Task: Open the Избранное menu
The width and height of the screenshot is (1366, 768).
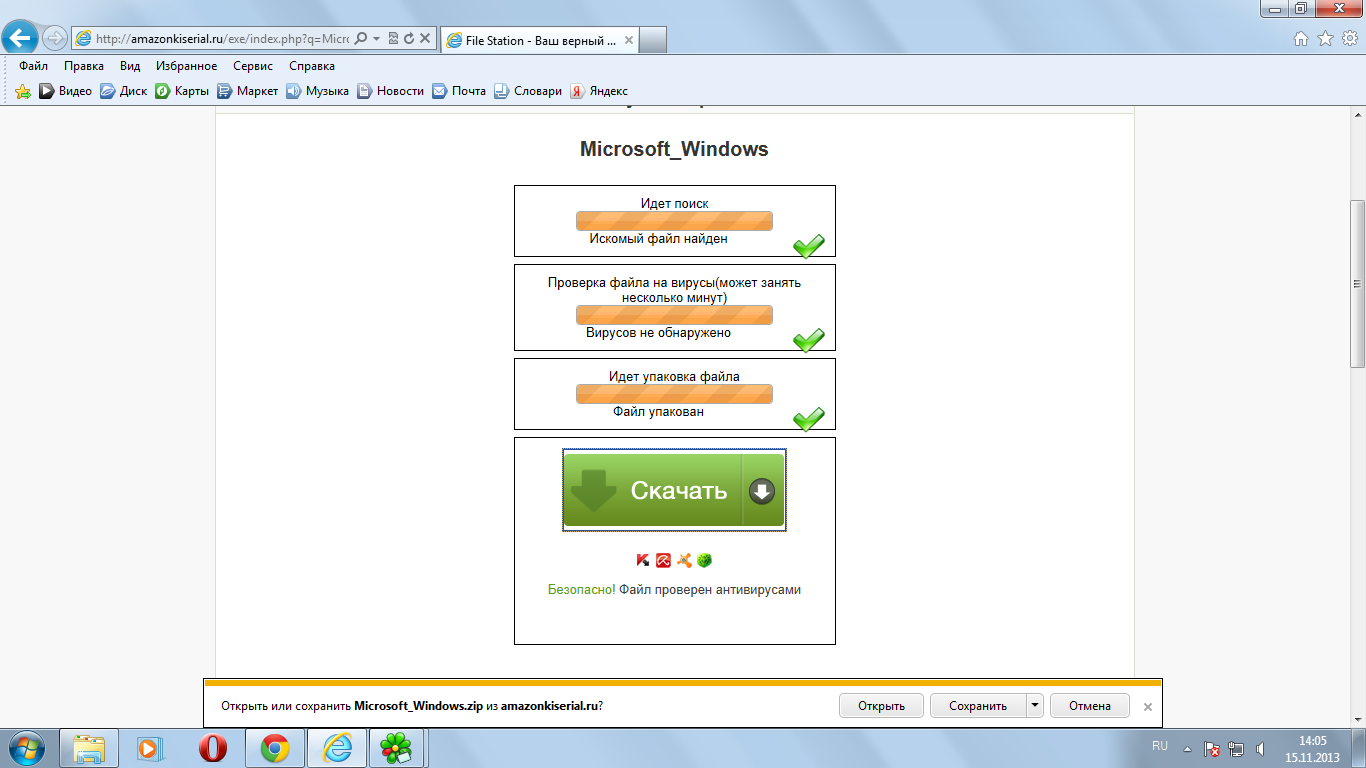Action: click(x=187, y=66)
